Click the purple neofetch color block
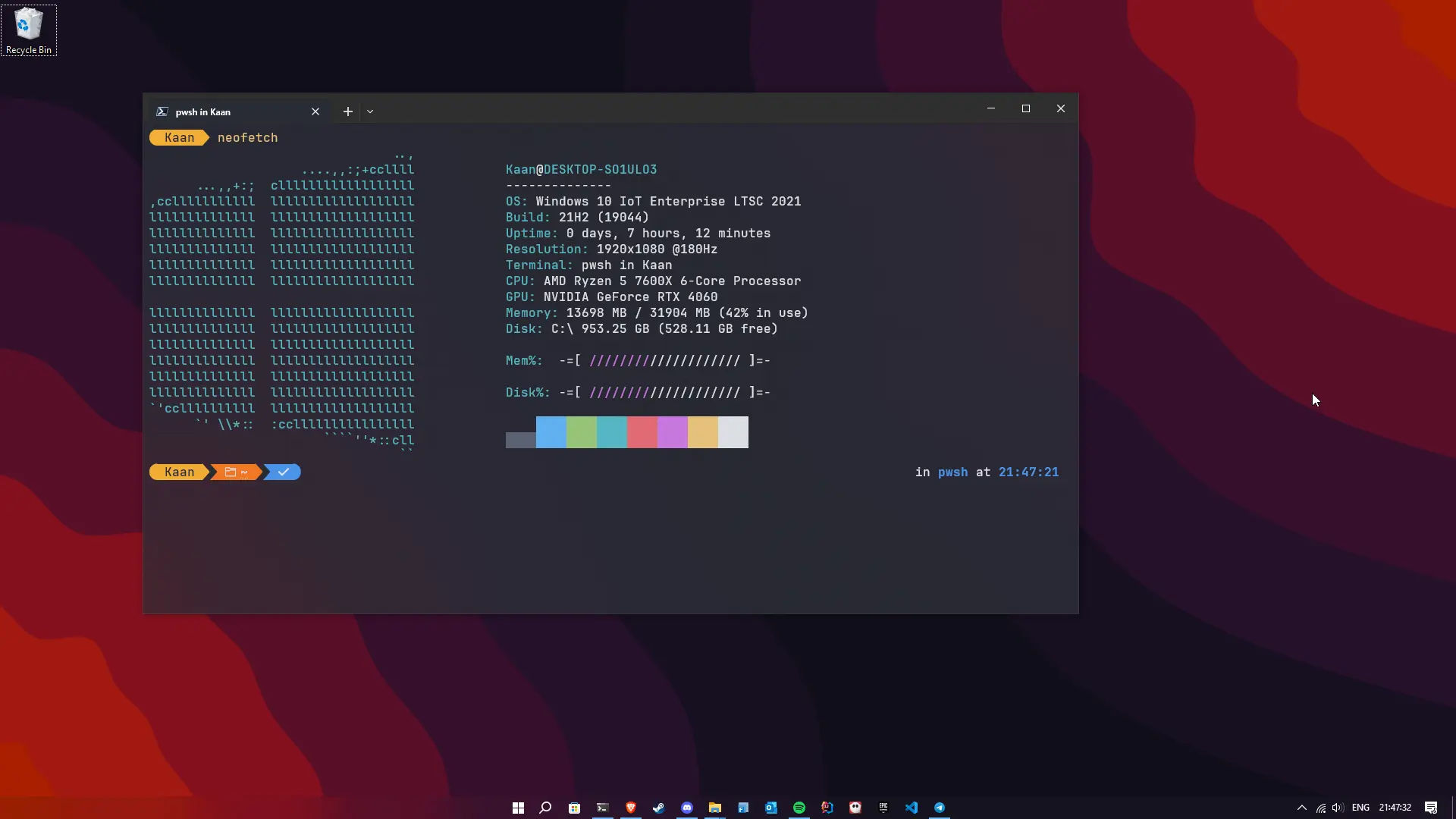 (673, 432)
